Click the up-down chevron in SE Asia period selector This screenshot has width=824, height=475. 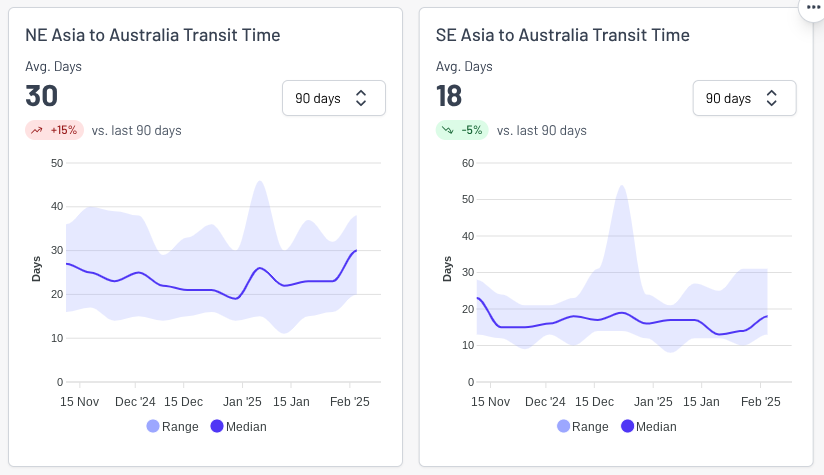pos(771,98)
